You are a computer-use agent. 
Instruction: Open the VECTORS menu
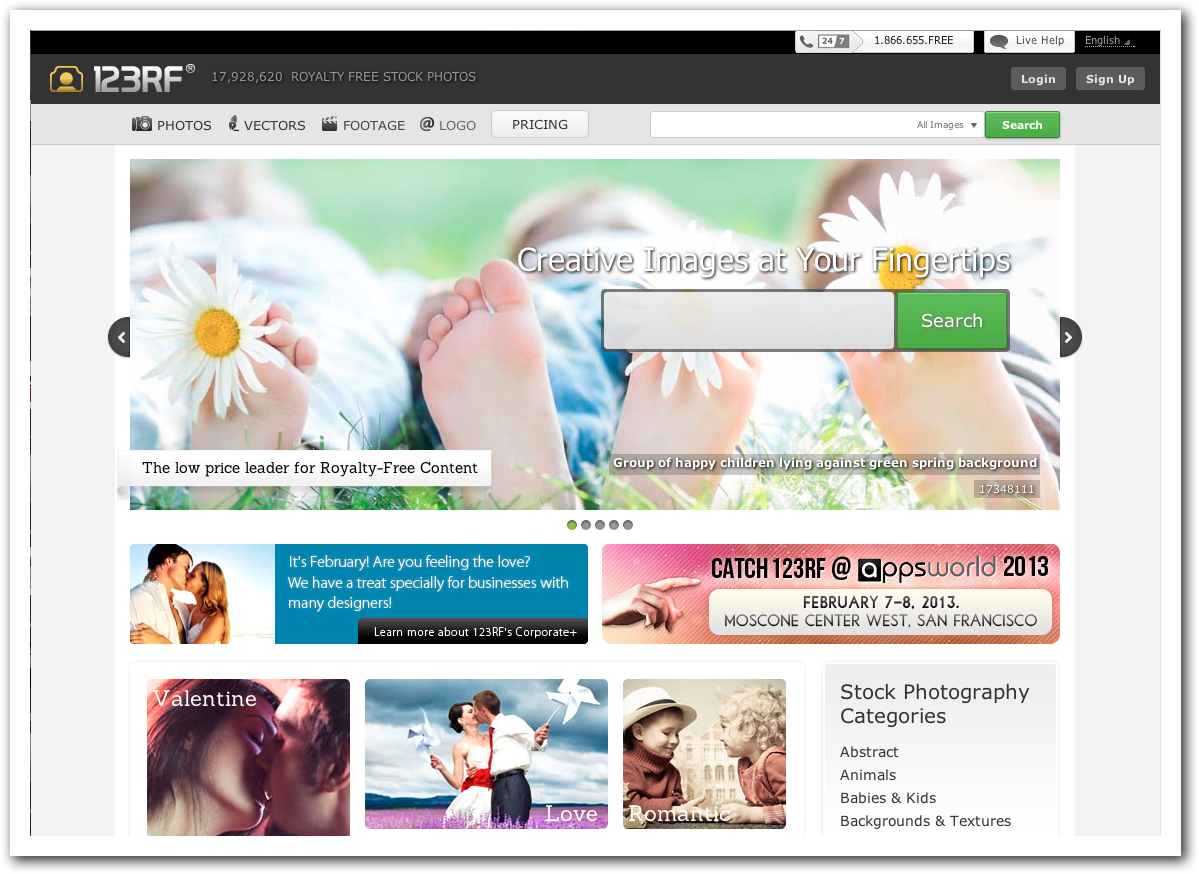[267, 125]
